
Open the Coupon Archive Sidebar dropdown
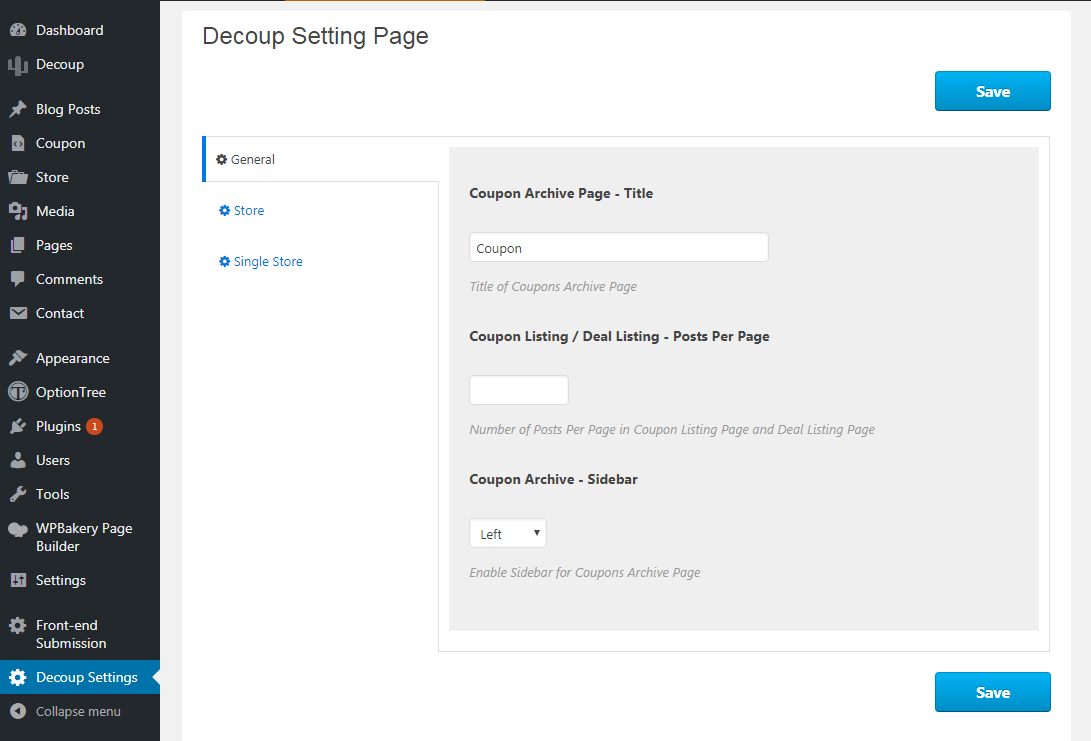pos(507,533)
